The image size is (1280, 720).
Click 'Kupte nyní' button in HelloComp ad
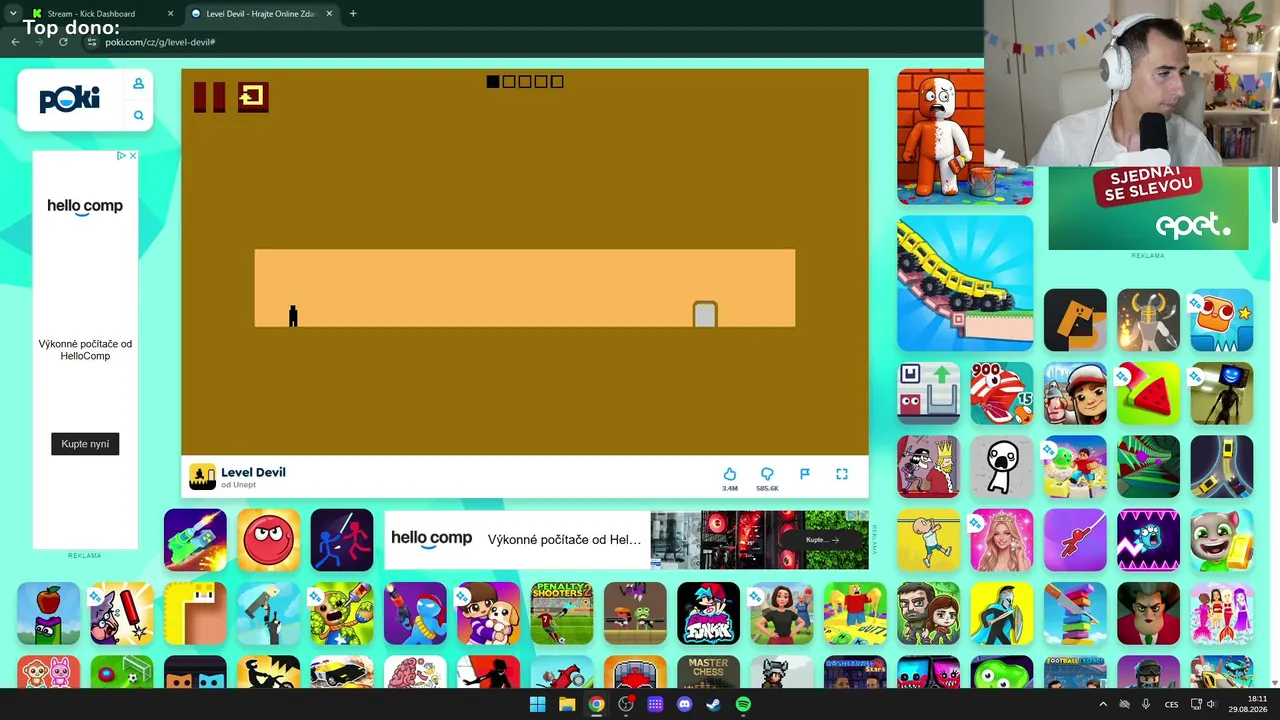point(85,444)
